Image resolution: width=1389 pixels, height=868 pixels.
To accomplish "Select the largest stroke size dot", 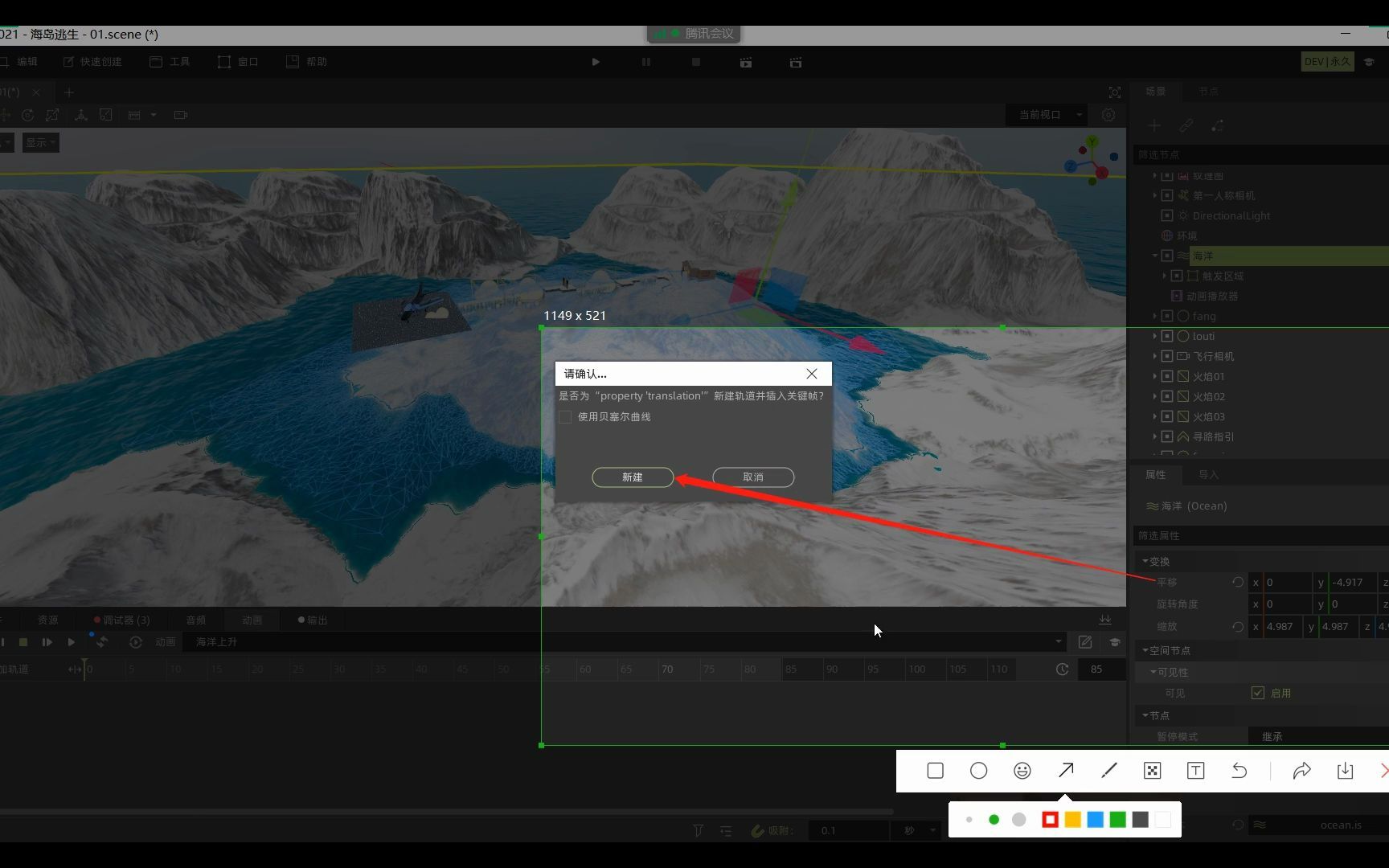I will (x=1019, y=820).
